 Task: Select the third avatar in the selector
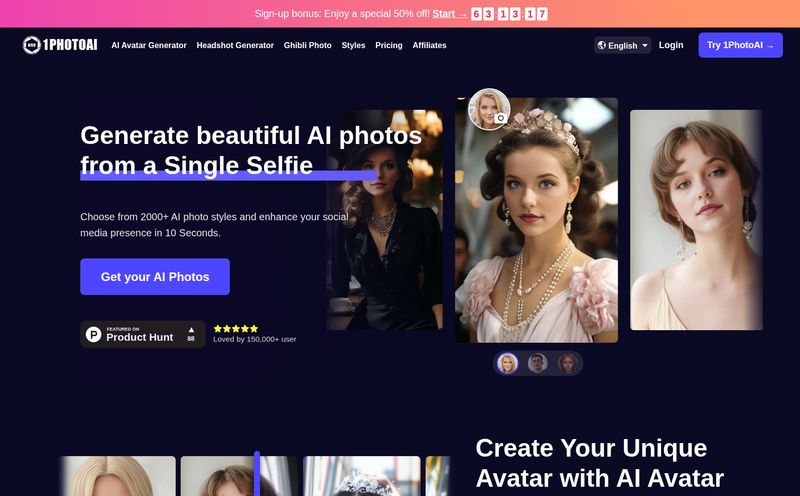pyautogui.click(x=568, y=363)
